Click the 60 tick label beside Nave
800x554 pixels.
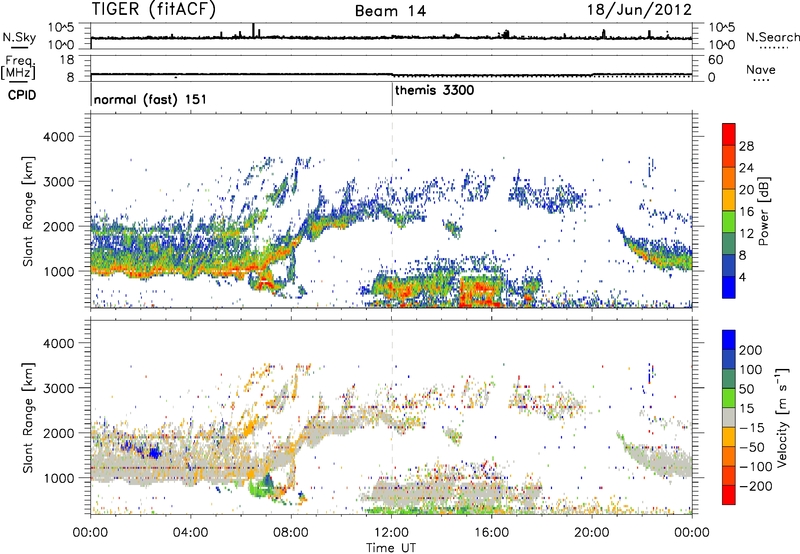tap(715, 60)
